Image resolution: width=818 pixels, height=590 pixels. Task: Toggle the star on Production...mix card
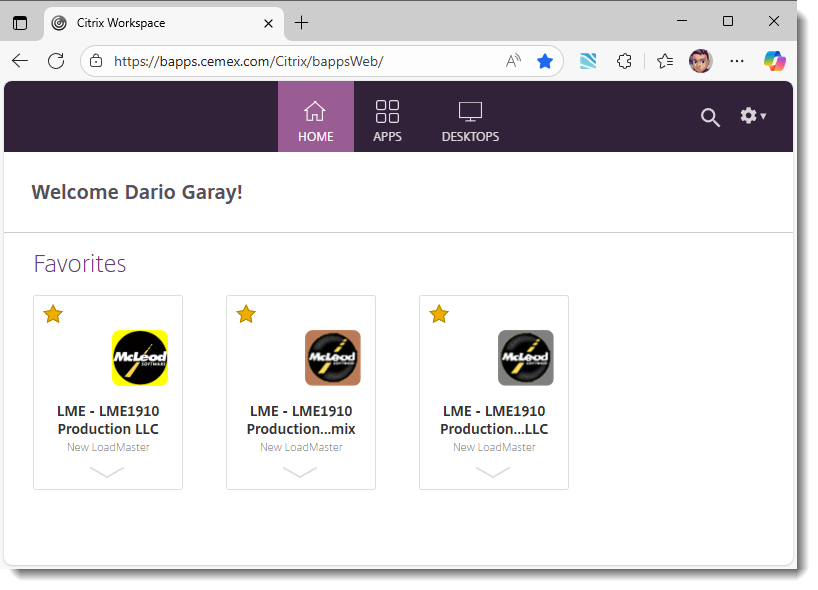[x=246, y=314]
